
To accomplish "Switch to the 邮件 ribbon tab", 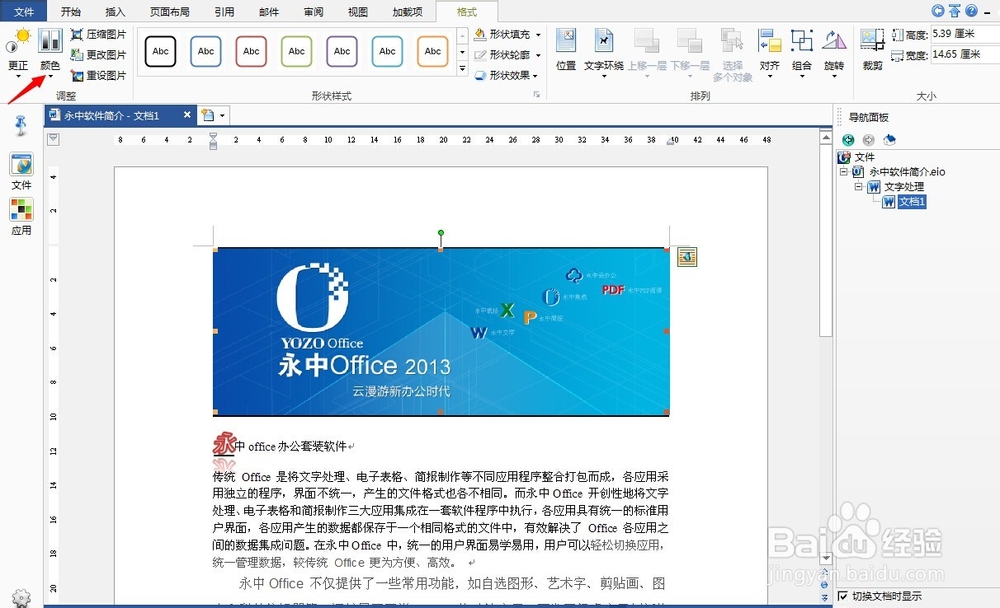I will click(268, 11).
